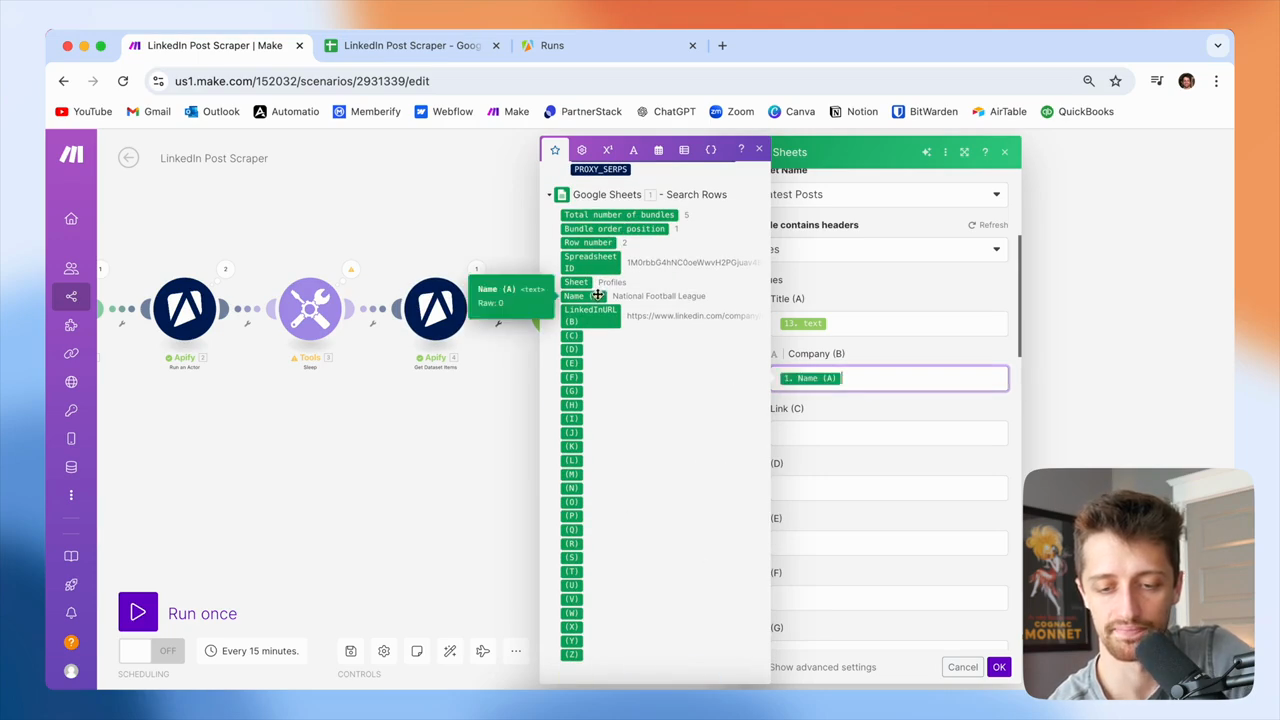Viewport: 1280px width, 720px height.
Task: Click the AI sparkle icon in Sheets header
Action: (926, 152)
